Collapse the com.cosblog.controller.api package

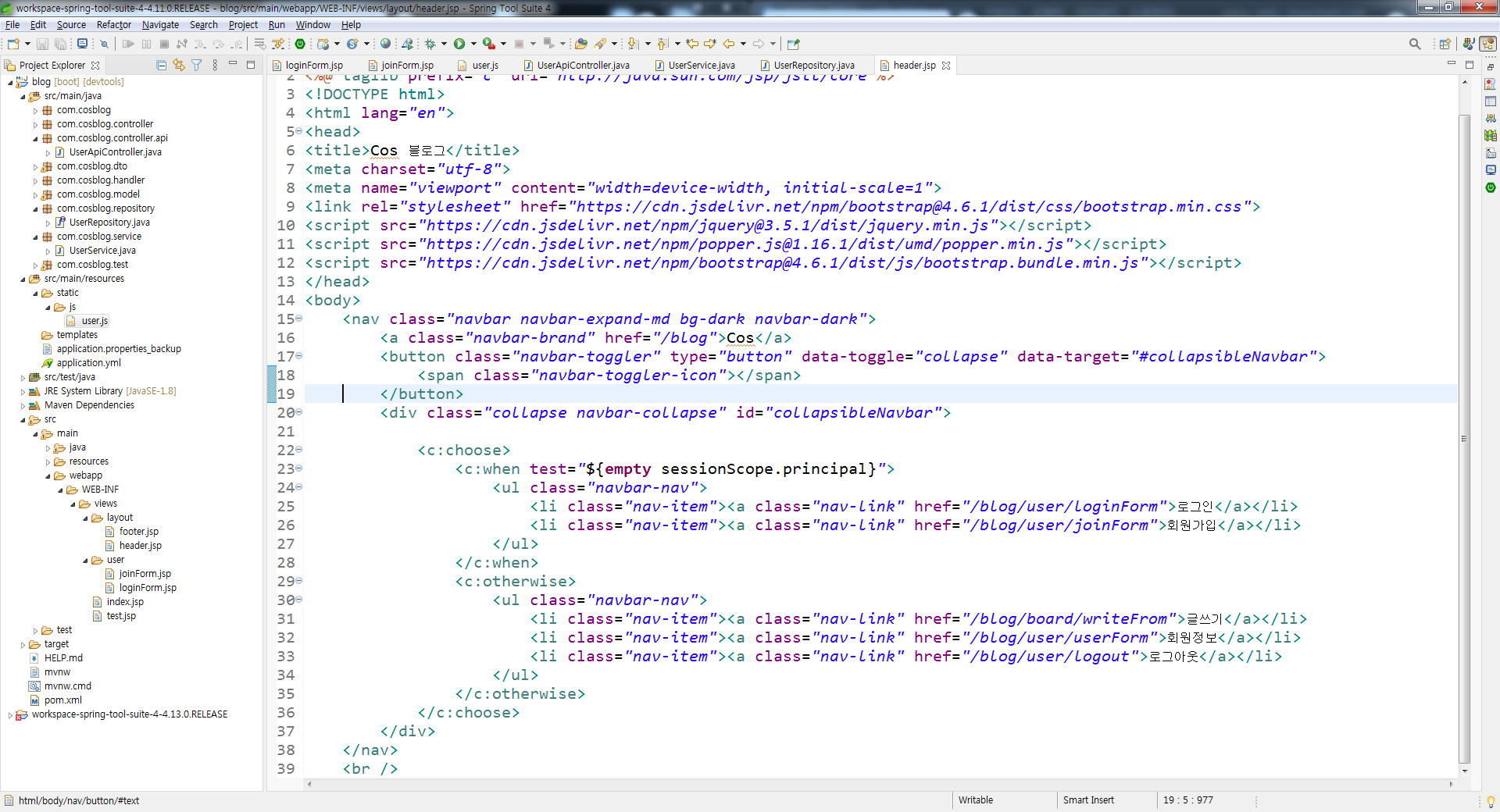pos(35,138)
